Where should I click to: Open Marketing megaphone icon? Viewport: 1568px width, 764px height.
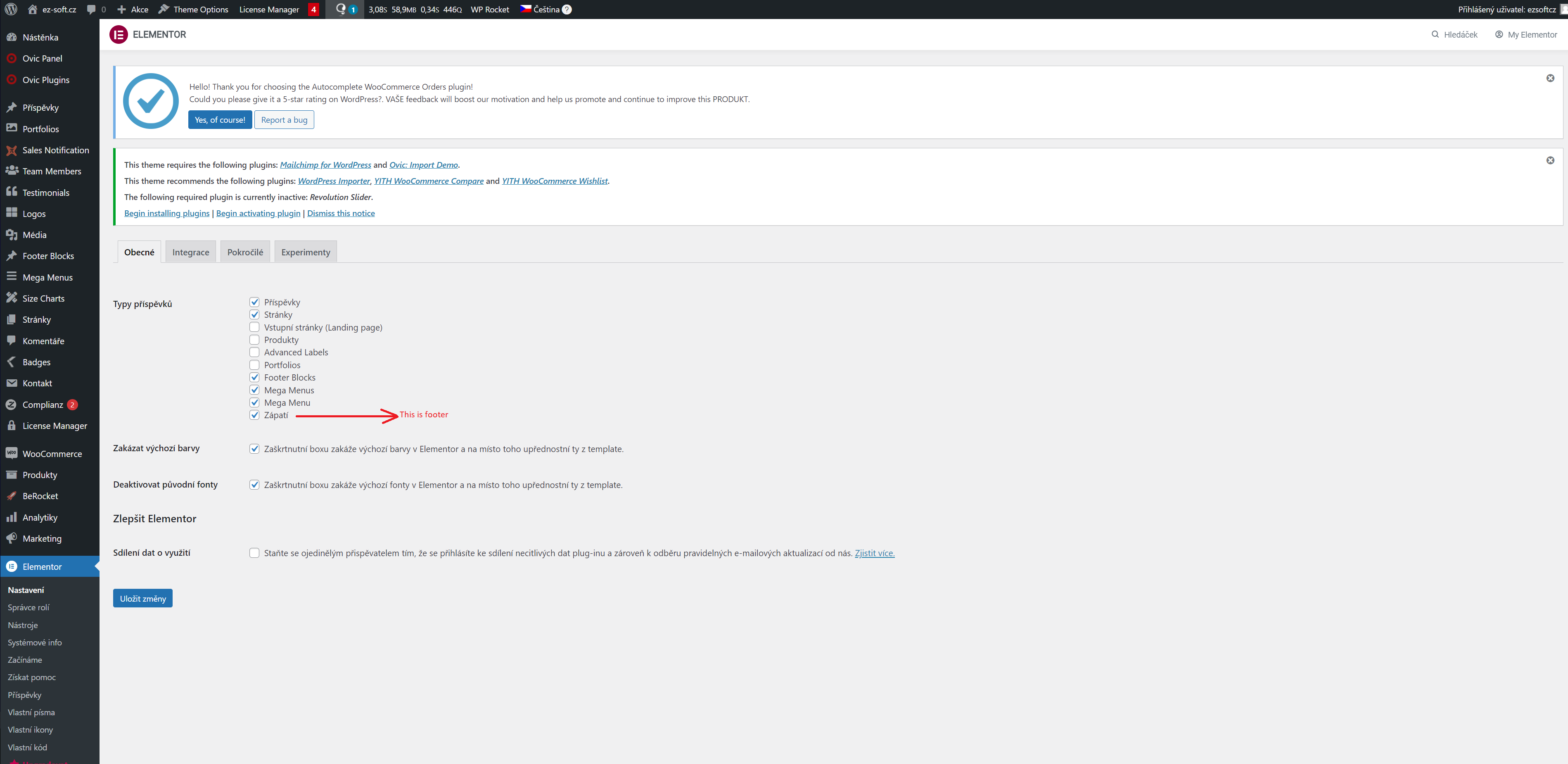pyautogui.click(x=12, y=538)
